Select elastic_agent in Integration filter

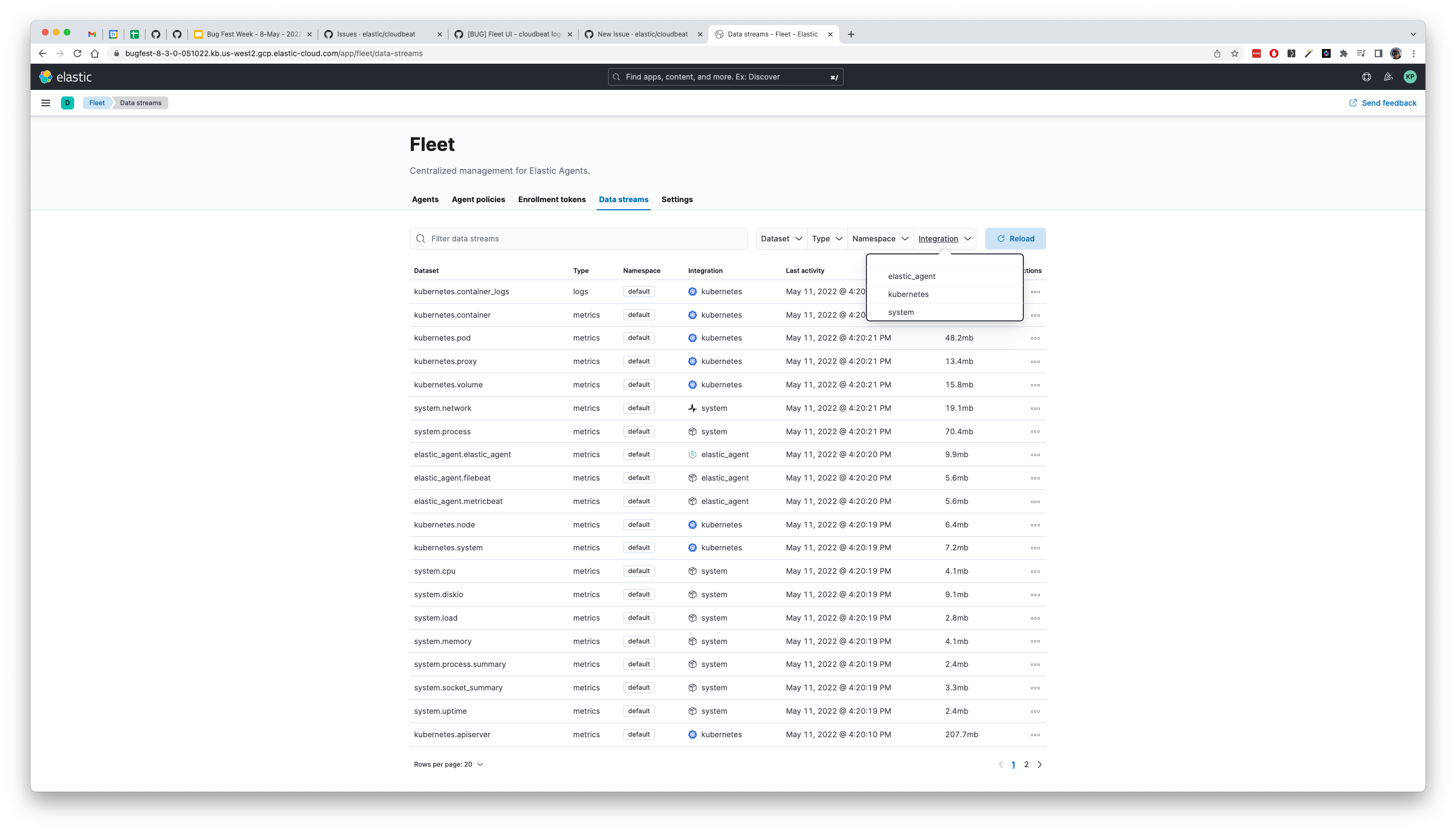tap(944, 277)
